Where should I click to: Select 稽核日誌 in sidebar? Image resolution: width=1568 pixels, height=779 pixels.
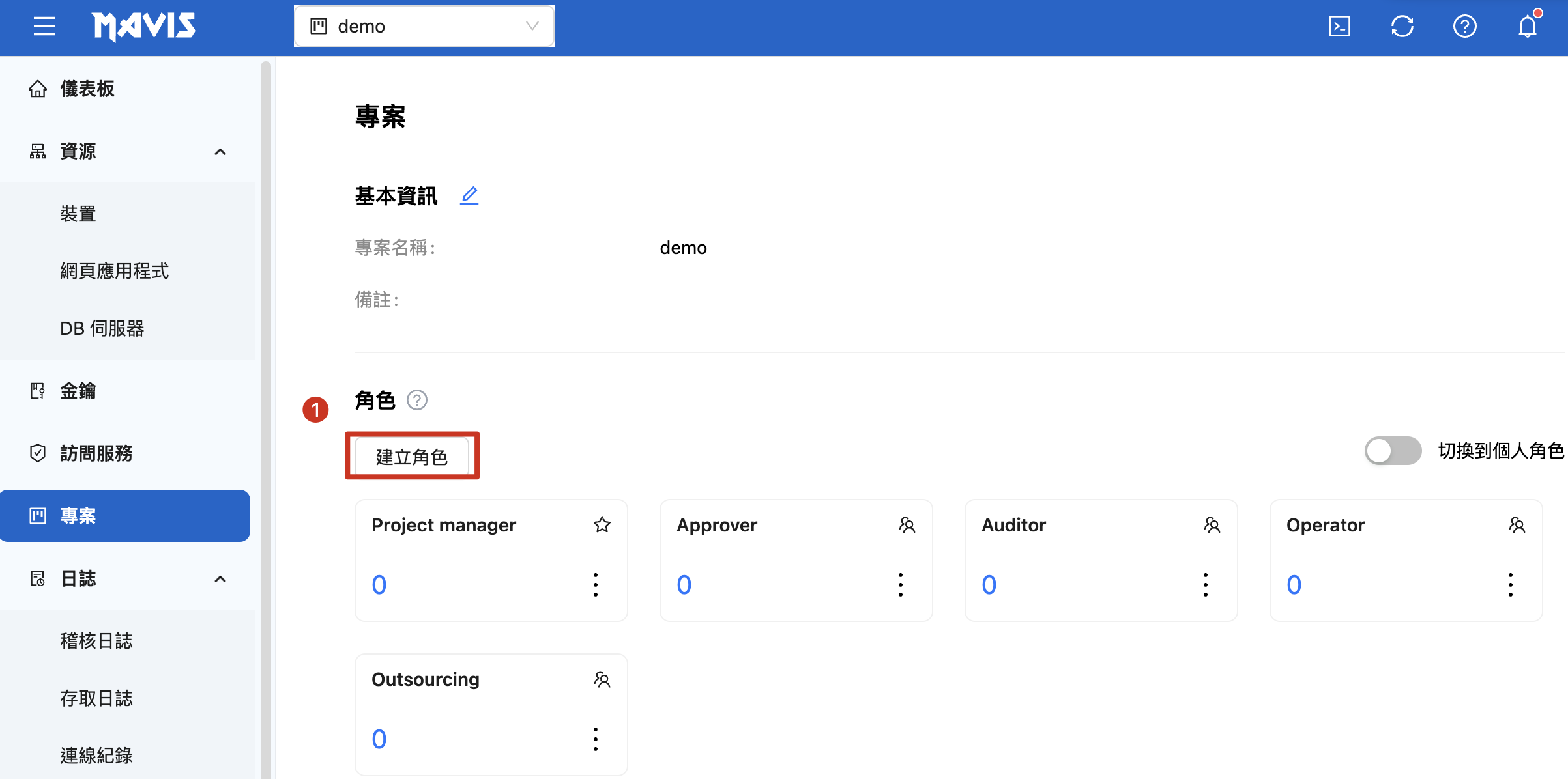pyautogui.click(x=96, y=641)
